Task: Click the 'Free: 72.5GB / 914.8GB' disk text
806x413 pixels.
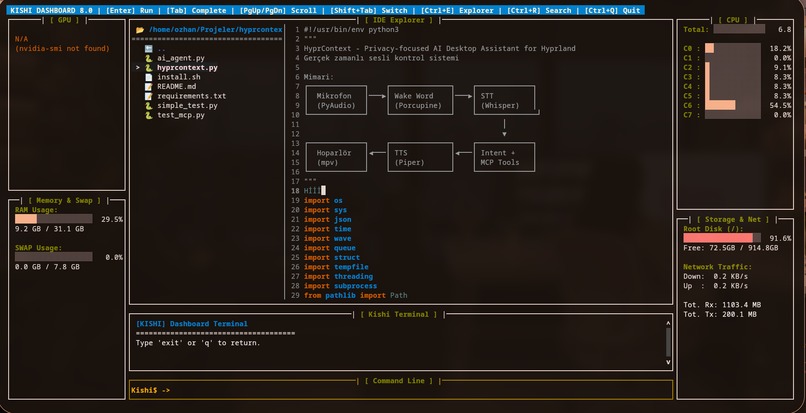Action: [x=730, y=248]
